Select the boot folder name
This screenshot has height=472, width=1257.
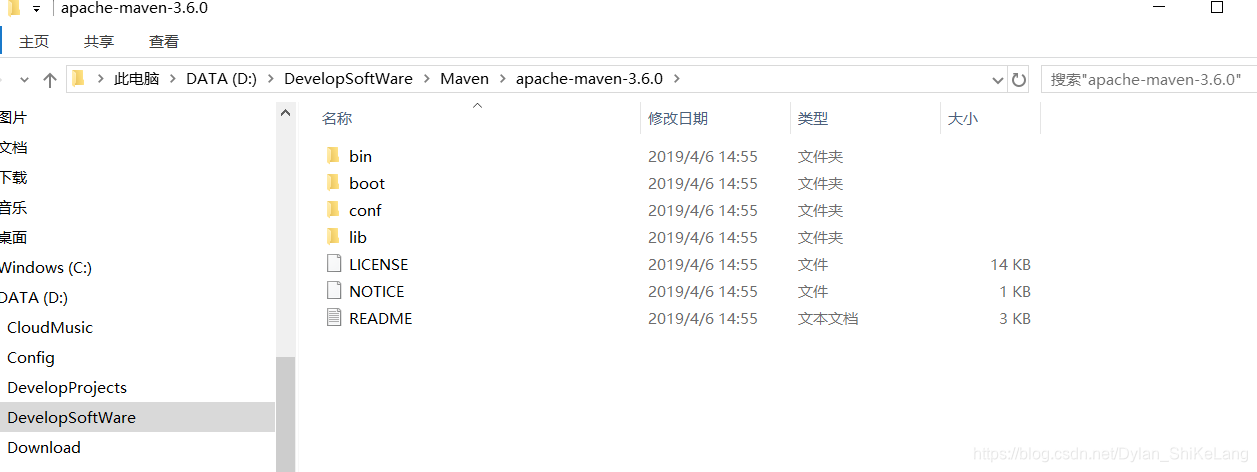coord(367,183)
